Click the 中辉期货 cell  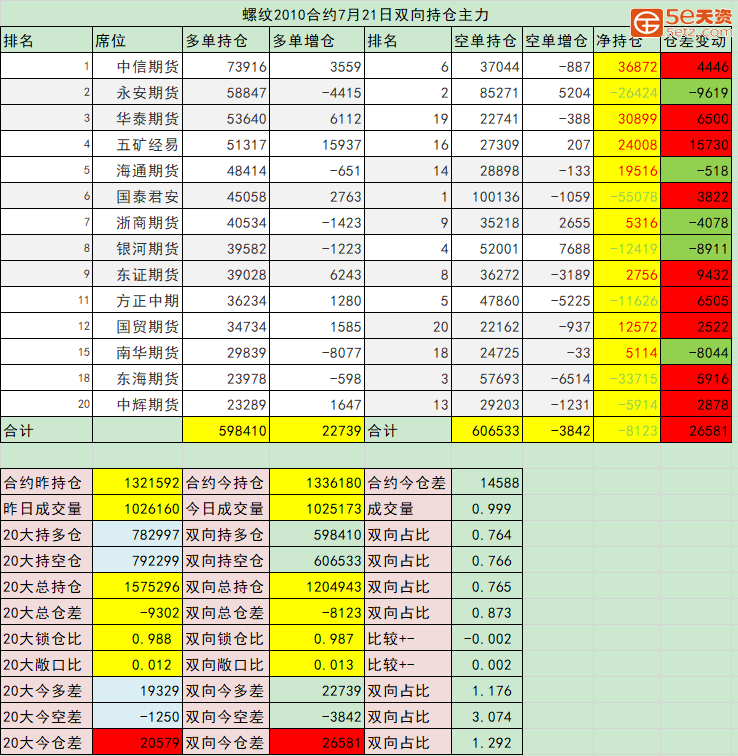click(x=148, y=405)
